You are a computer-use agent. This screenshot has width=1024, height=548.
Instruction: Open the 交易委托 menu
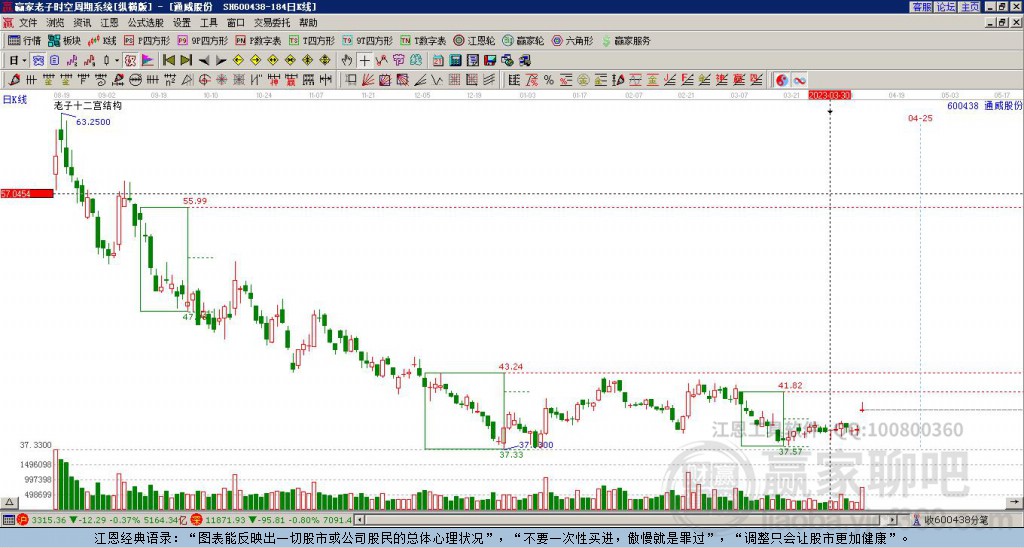tap(272, 23)
